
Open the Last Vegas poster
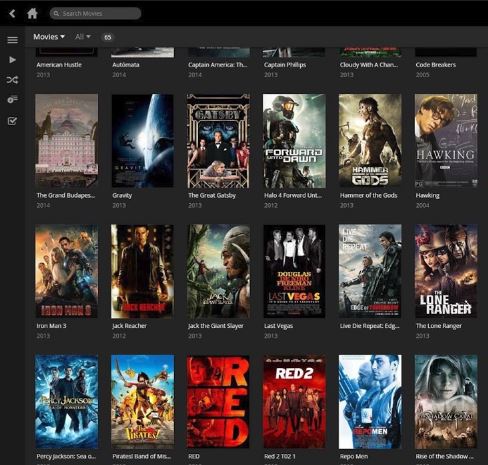coord(294,271)
